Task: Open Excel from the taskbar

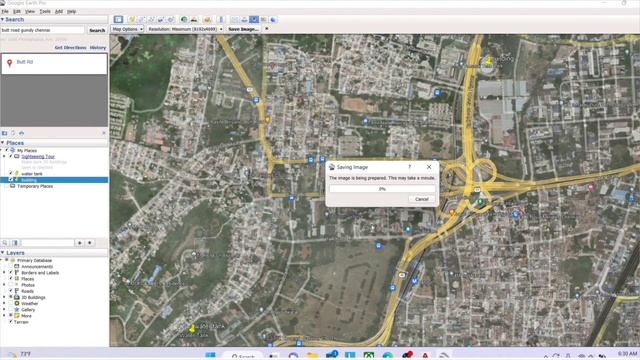Action: [369, 356]
